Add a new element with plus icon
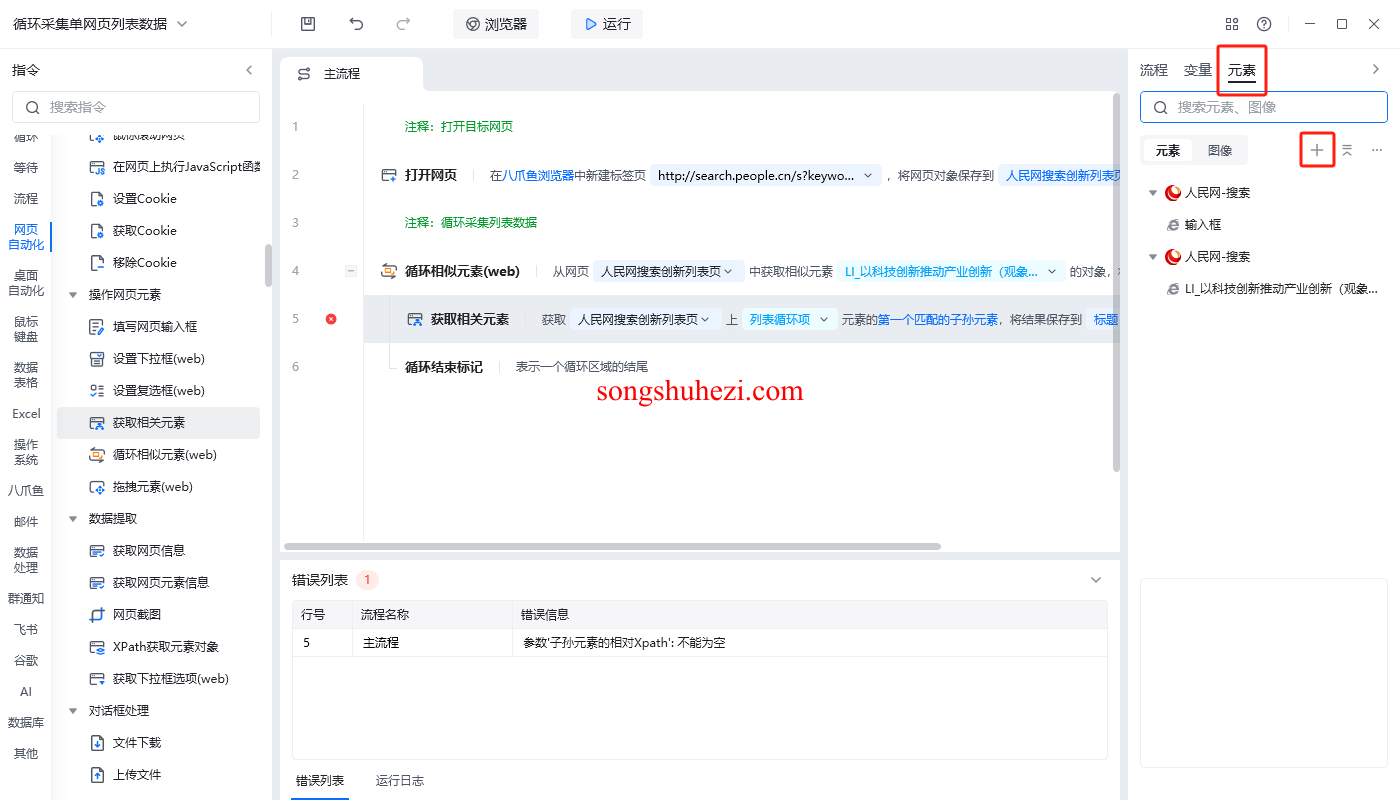 (1317, 150)
